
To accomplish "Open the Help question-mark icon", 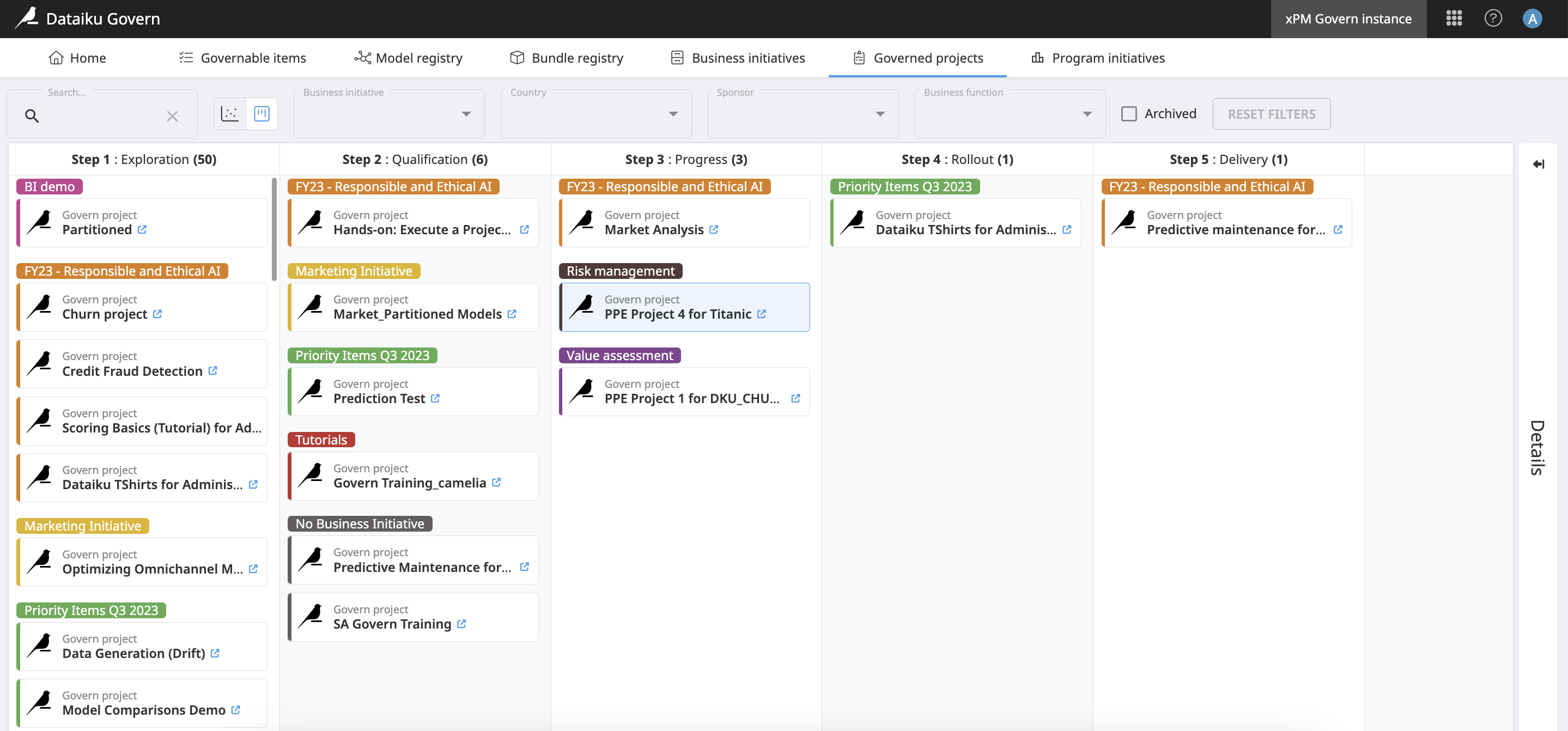I will (1493, 19).
